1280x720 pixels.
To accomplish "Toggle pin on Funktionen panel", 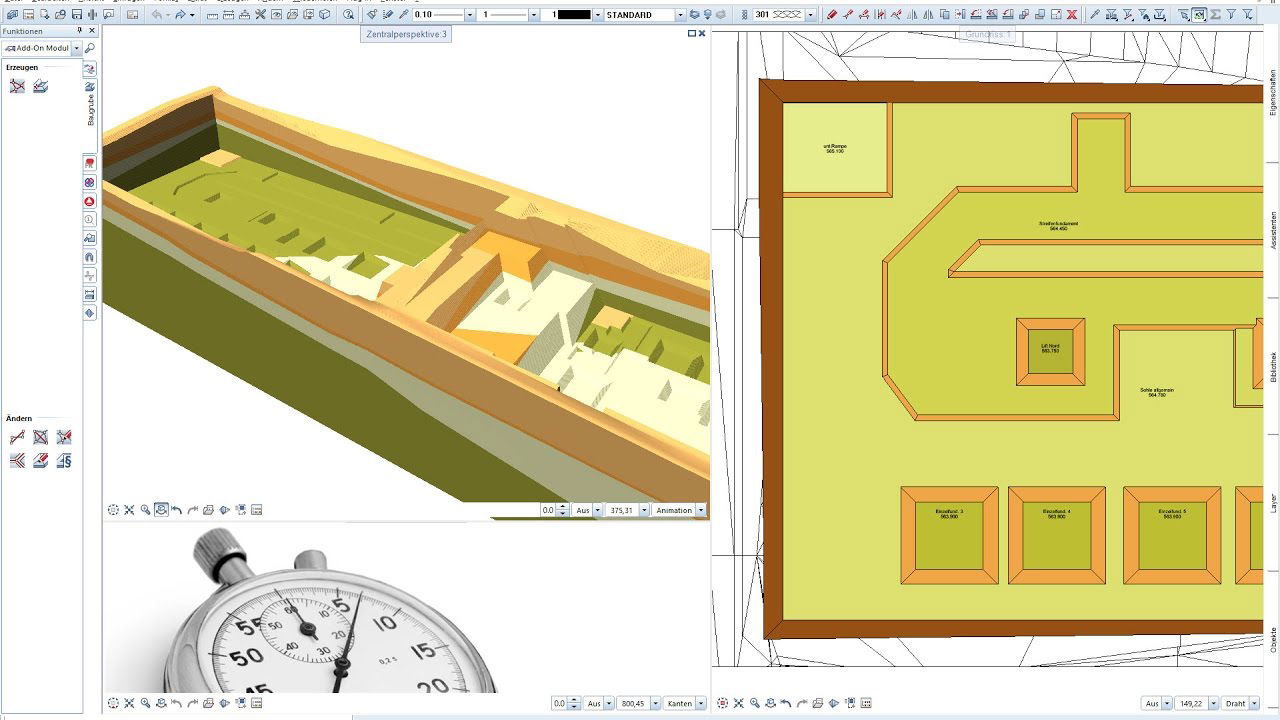I will pos(78,31).
